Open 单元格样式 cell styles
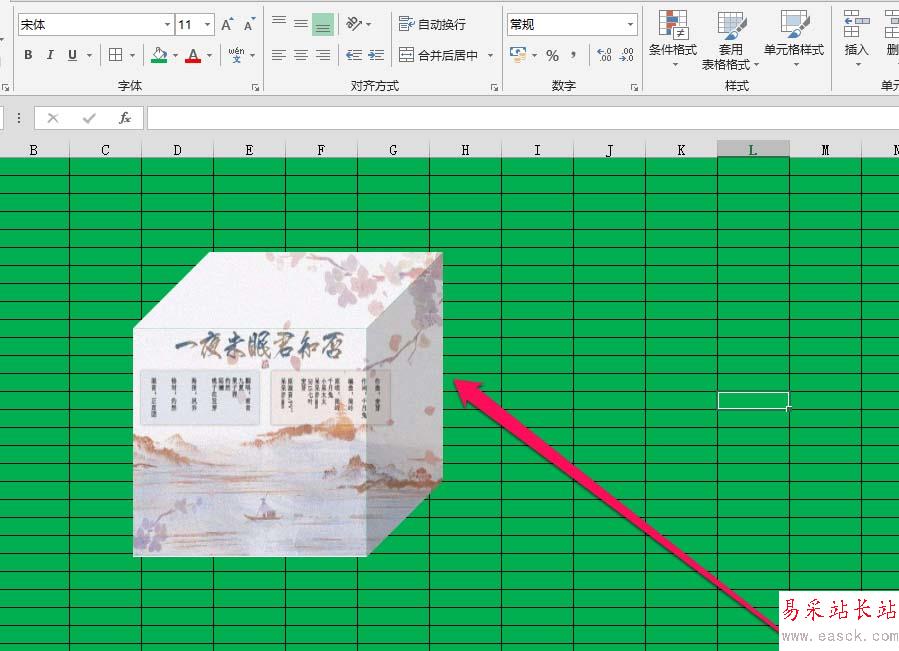 point(794,38)
